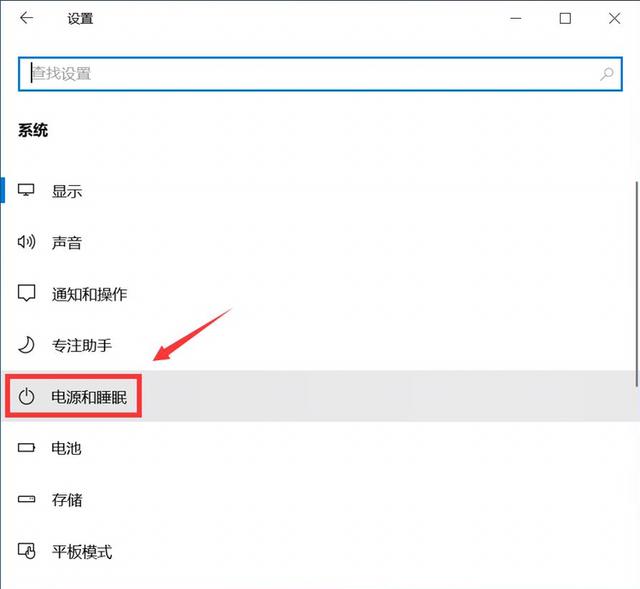Screen dimensions: 640x589
Task: Open the 显示 settings page
Action: coord(320,191)
